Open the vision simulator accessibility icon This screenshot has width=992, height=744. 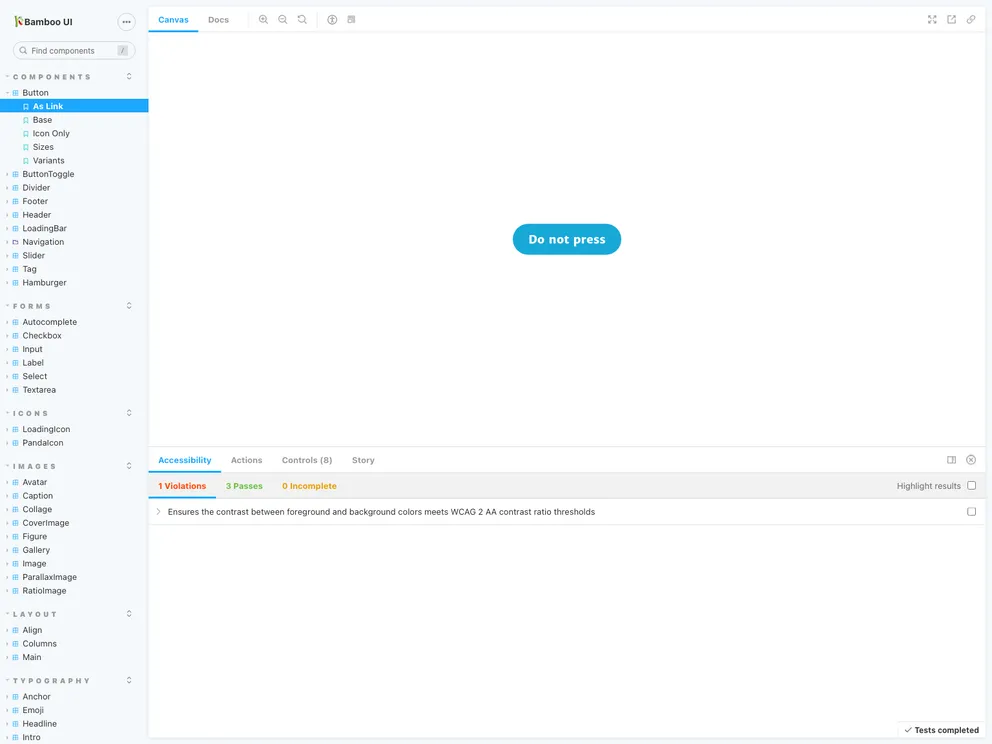pyautogui.click(x=333, y=19)
